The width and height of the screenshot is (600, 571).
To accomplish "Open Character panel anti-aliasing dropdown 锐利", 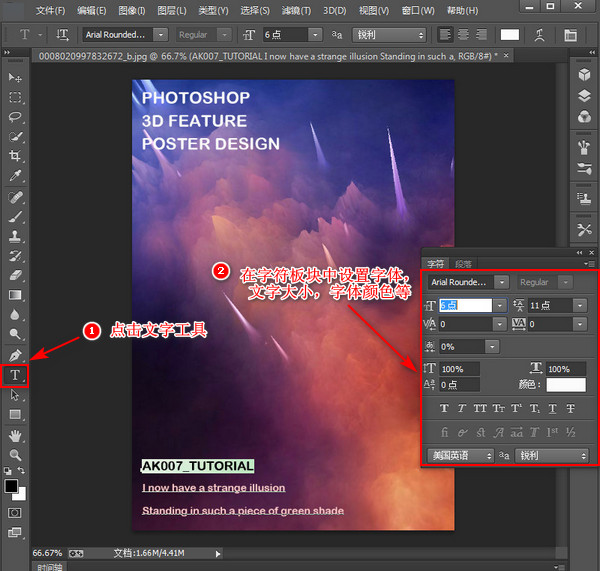I will pos(552,455).
